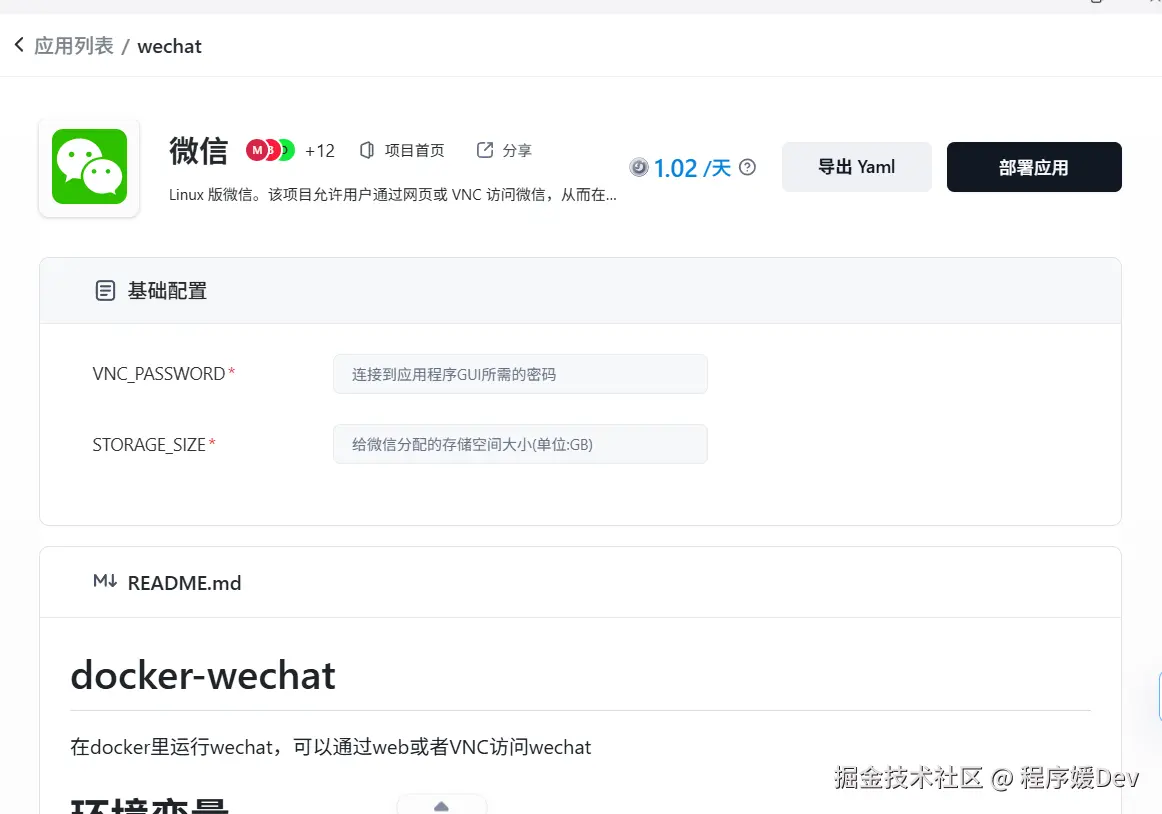Focus the STORAGE_SIZE input field
1162x814 pixels.
[x=520, y=444]
